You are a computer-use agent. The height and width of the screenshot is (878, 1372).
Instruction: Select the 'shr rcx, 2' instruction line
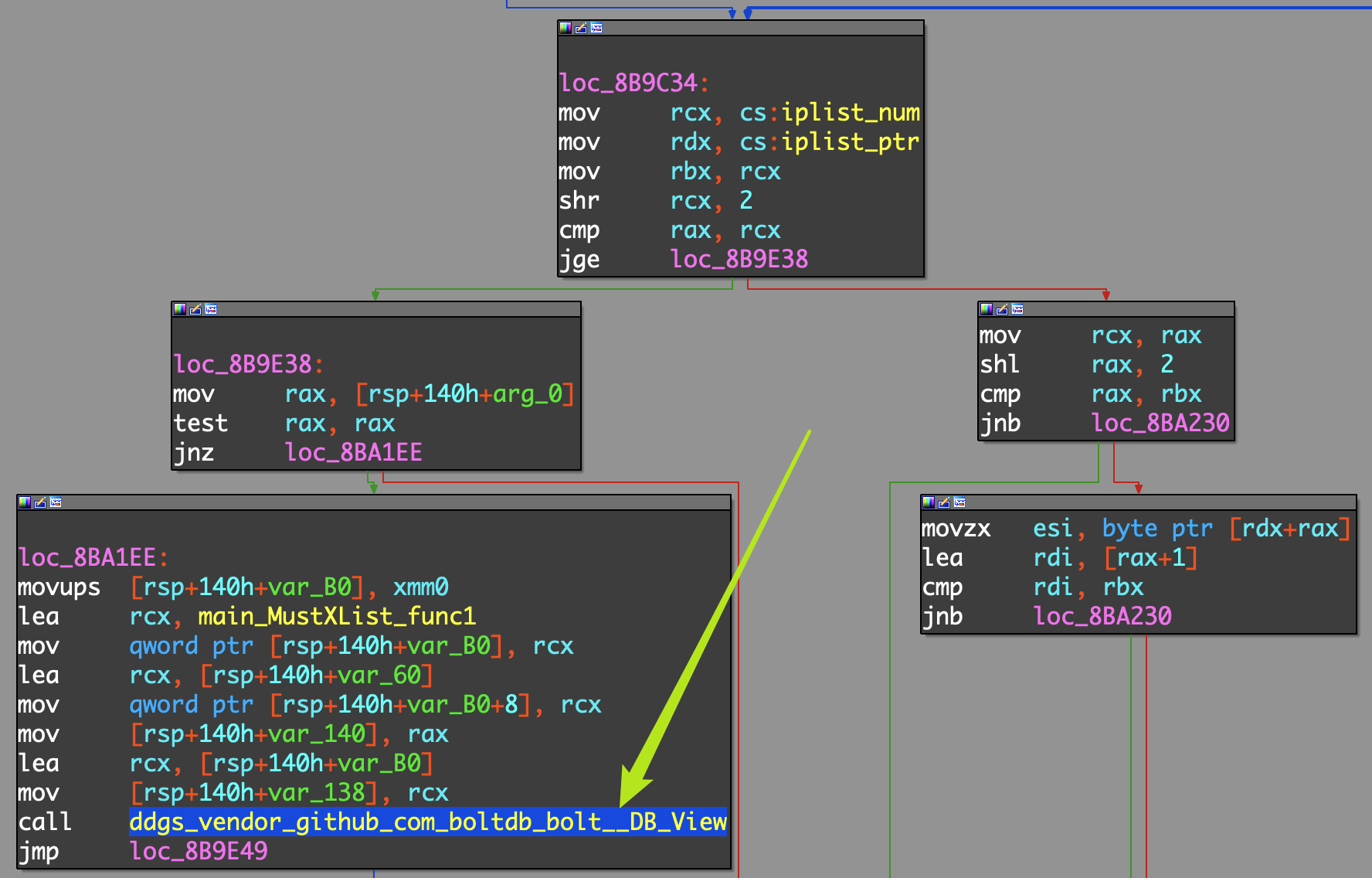pyautogui.click(x=656, y=201)
